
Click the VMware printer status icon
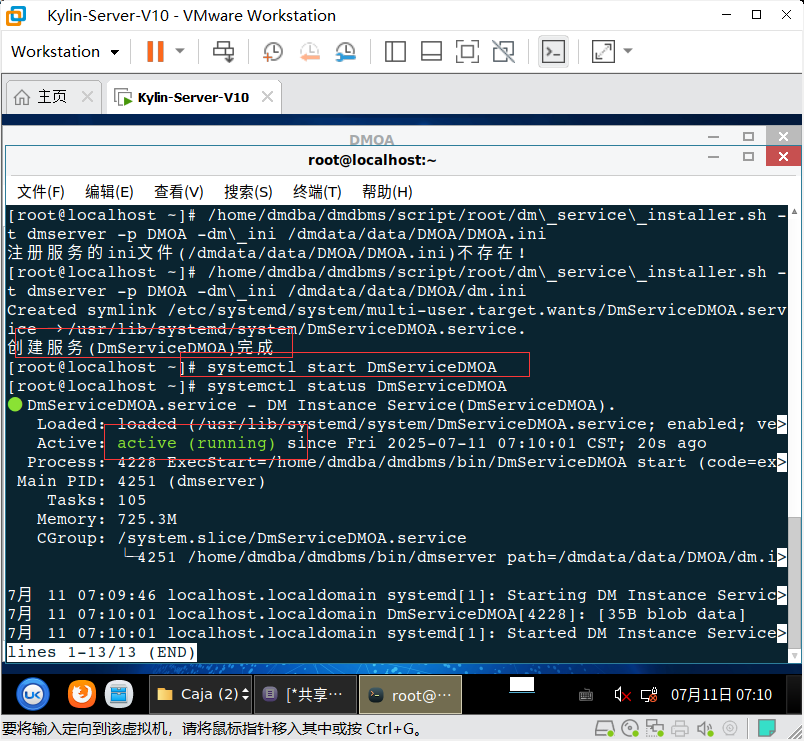680,728
